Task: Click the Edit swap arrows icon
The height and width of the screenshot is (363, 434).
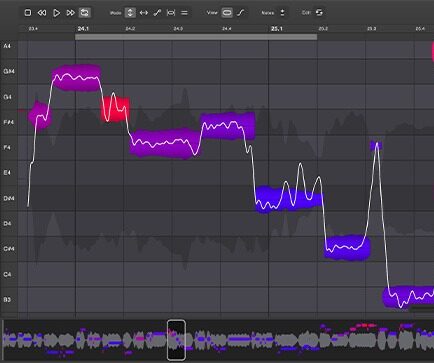Action: point(319,13)
